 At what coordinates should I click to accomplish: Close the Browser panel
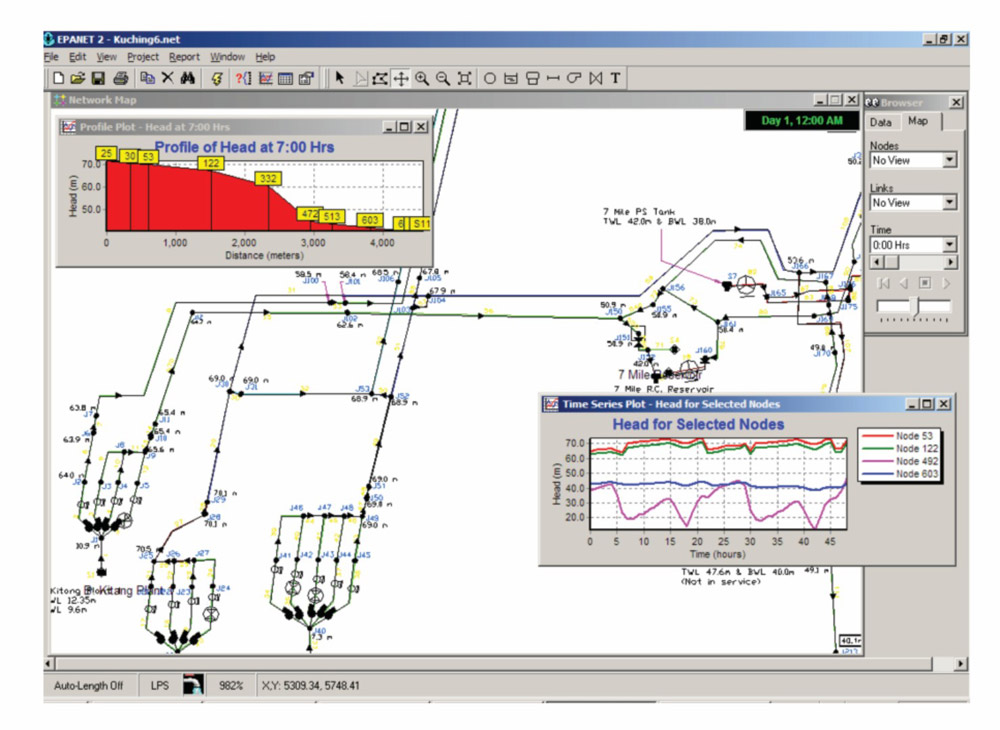[956, 102]
